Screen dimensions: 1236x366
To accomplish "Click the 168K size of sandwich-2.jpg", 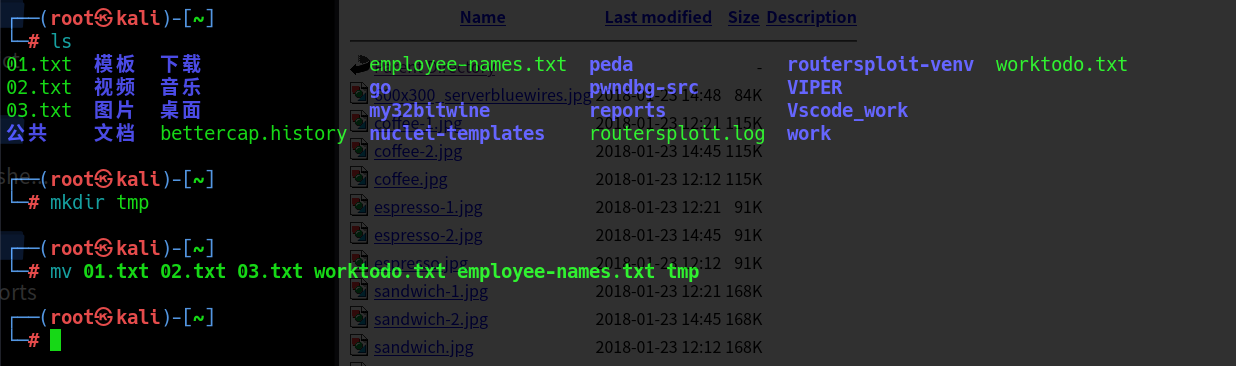I will 745,319.
